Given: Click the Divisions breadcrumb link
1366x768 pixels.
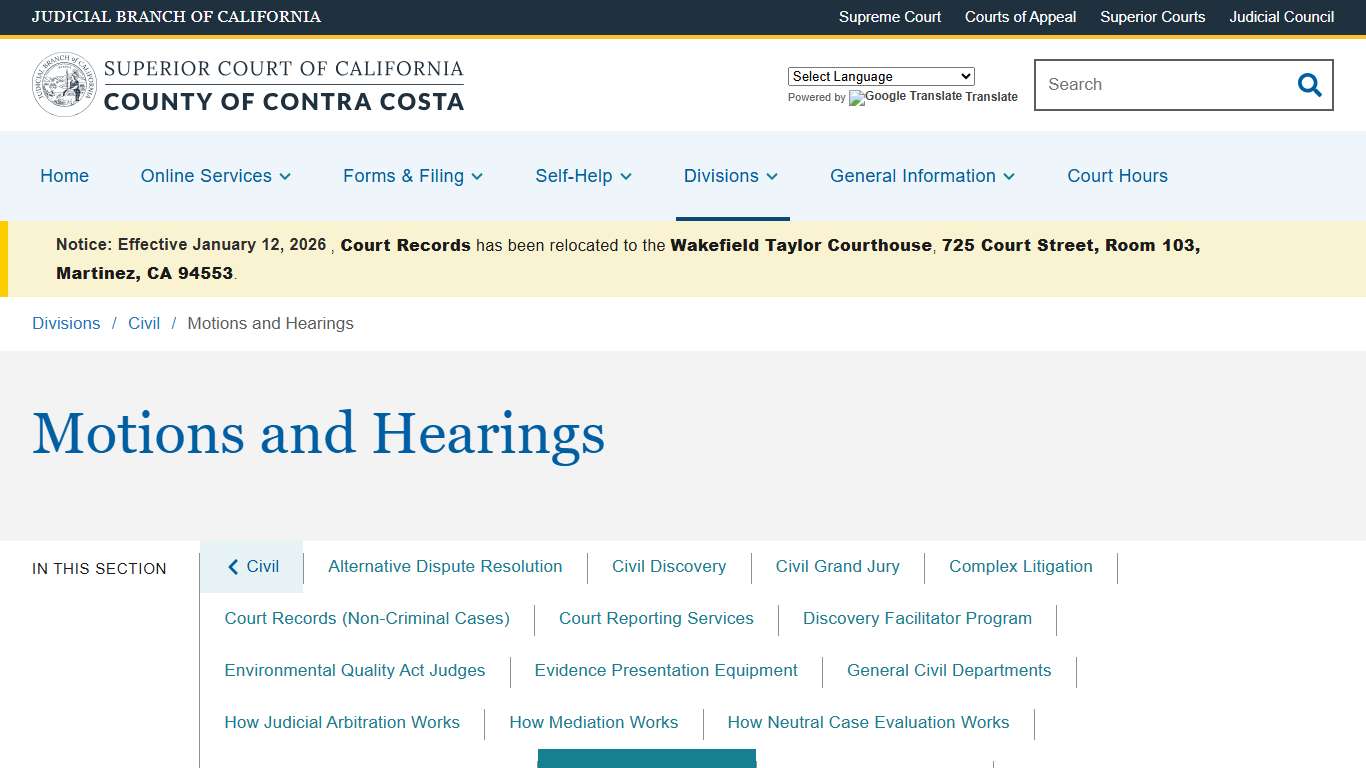Looking at the screenshot, I should [66, 323].
